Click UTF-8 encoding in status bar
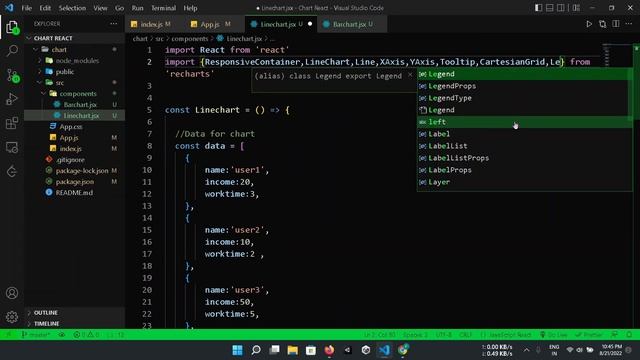This screenshot has height=360, width=640. click(x=443, y=335)
